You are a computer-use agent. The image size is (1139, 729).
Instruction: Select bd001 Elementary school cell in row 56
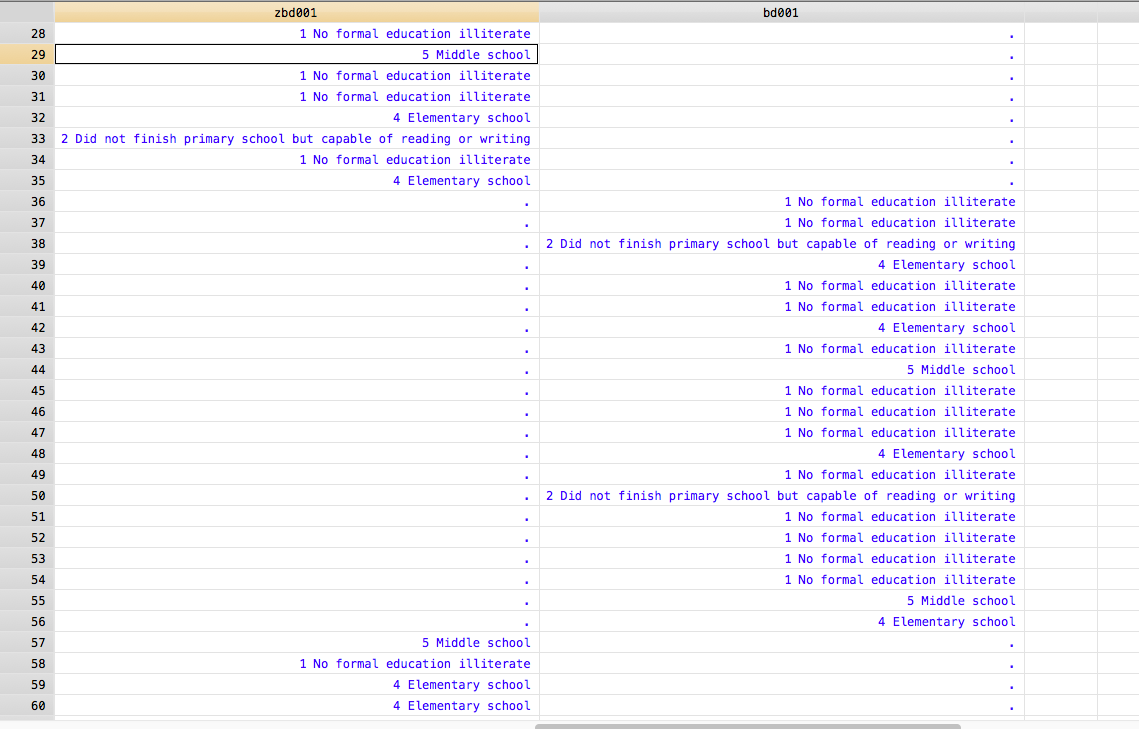pyautogui.click(x=780, y=622)
